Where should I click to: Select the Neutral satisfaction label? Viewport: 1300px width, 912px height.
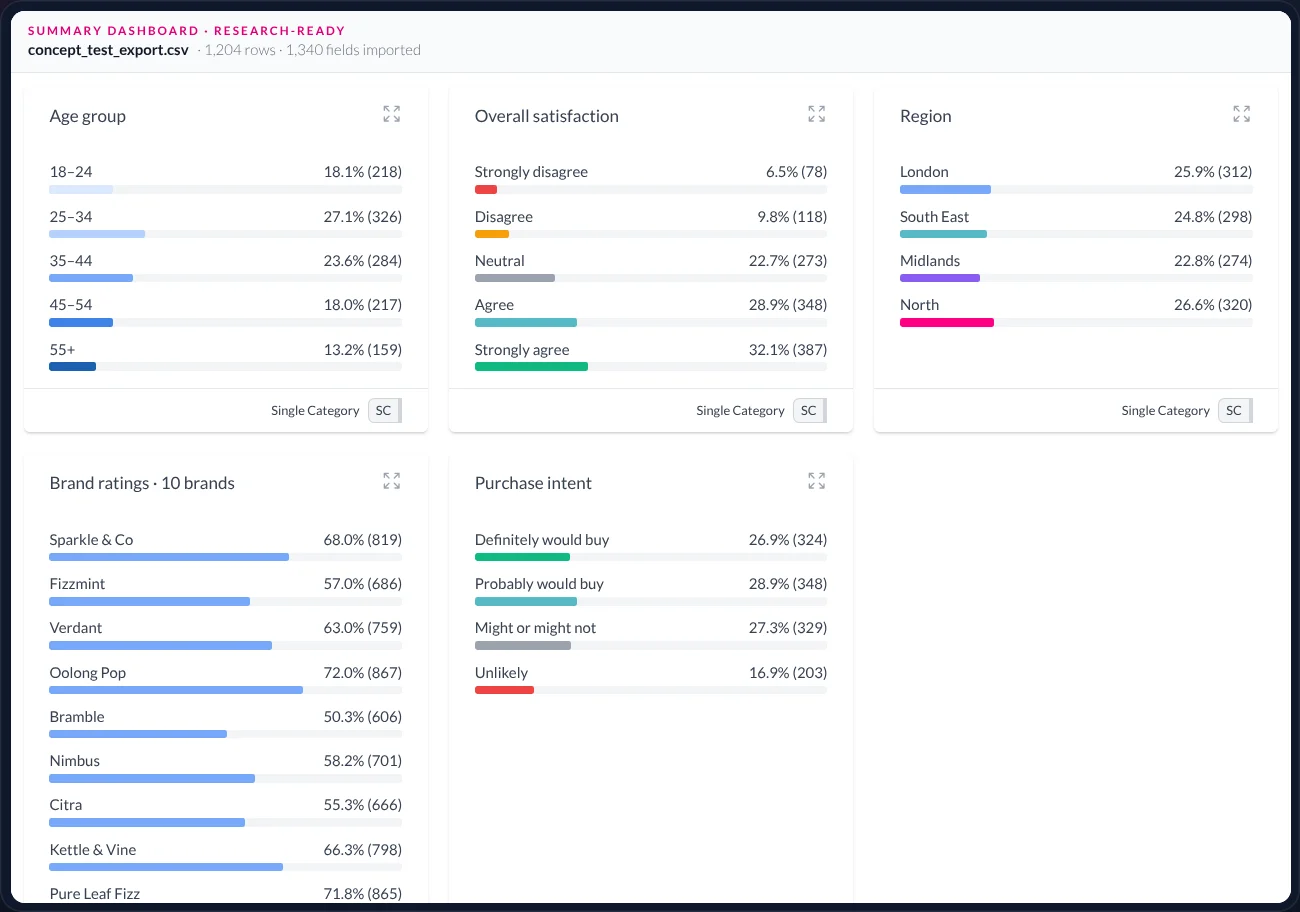500,261
